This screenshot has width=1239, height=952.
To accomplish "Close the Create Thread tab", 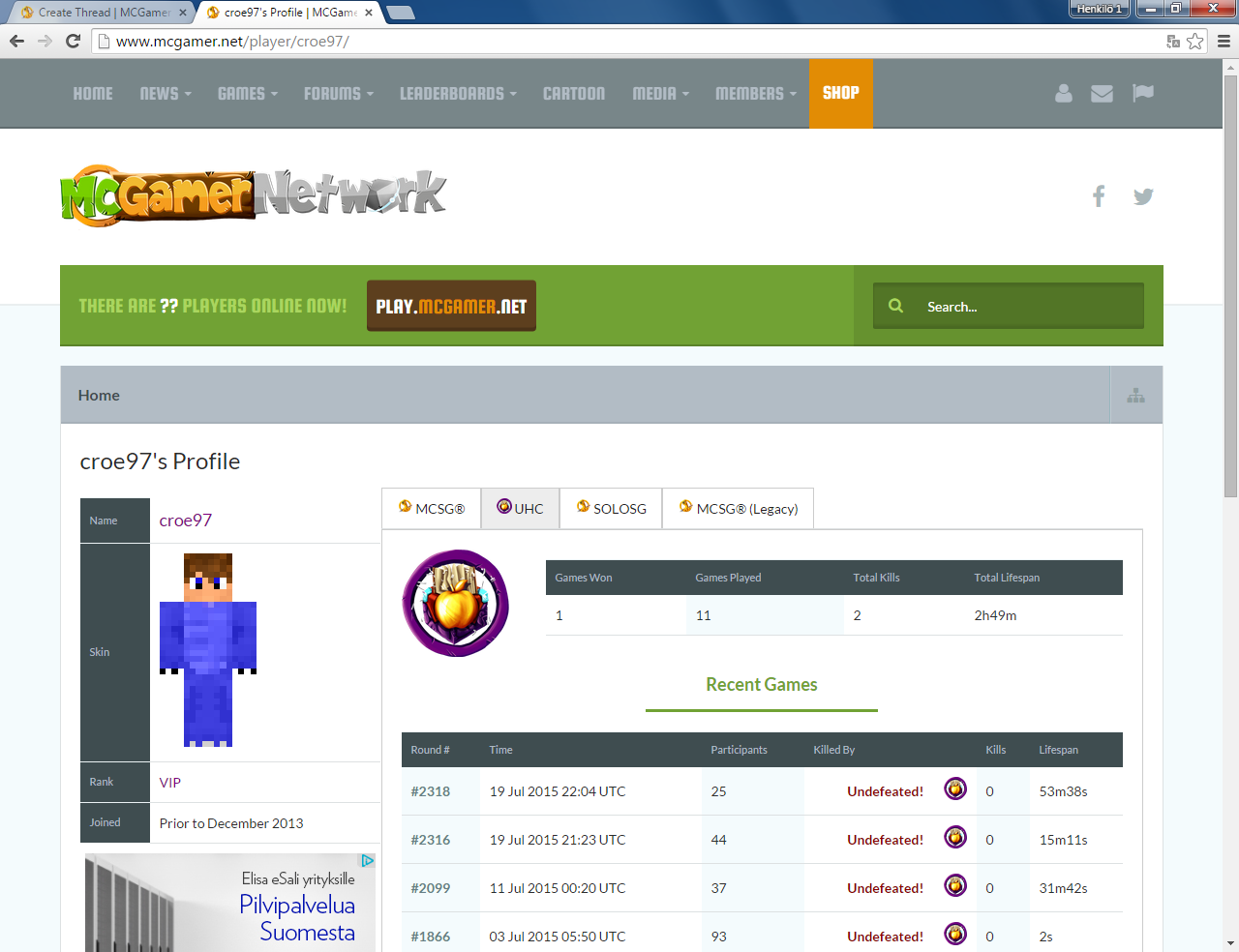I will (183, 13).
